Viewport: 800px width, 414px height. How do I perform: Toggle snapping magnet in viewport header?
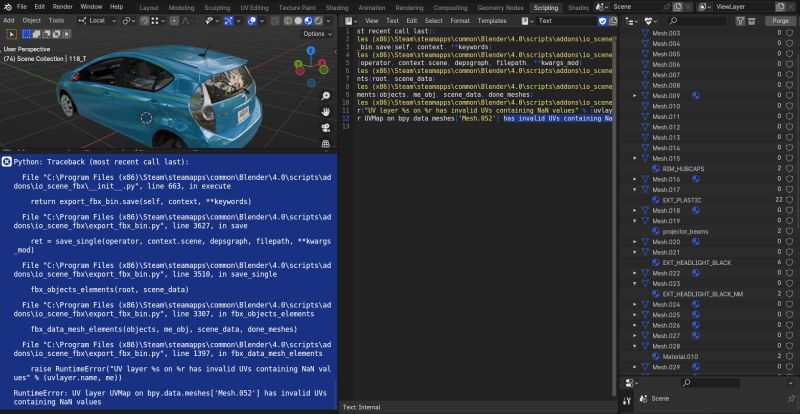point(144,20)
